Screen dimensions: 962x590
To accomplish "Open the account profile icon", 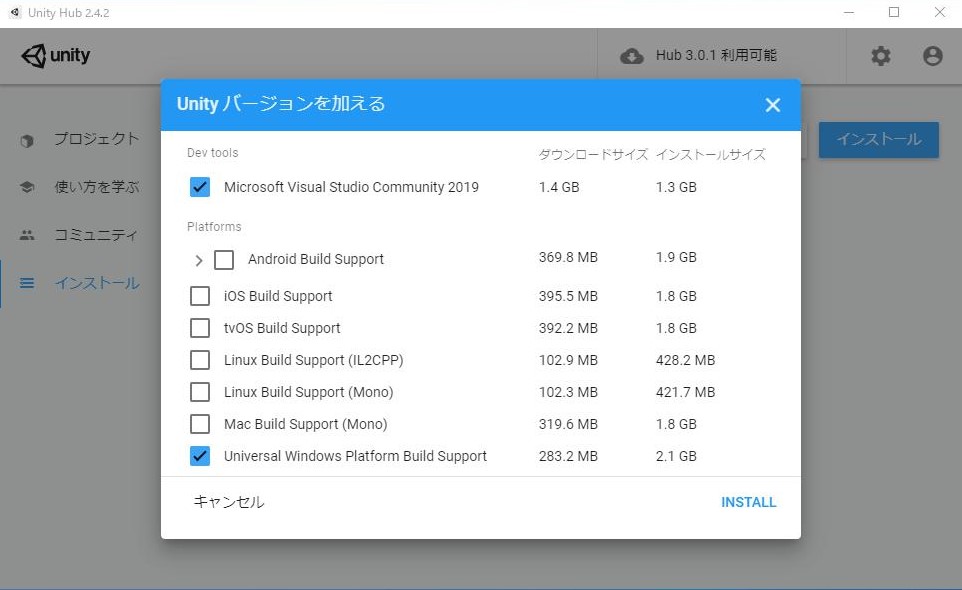I will tap(933, 56).
